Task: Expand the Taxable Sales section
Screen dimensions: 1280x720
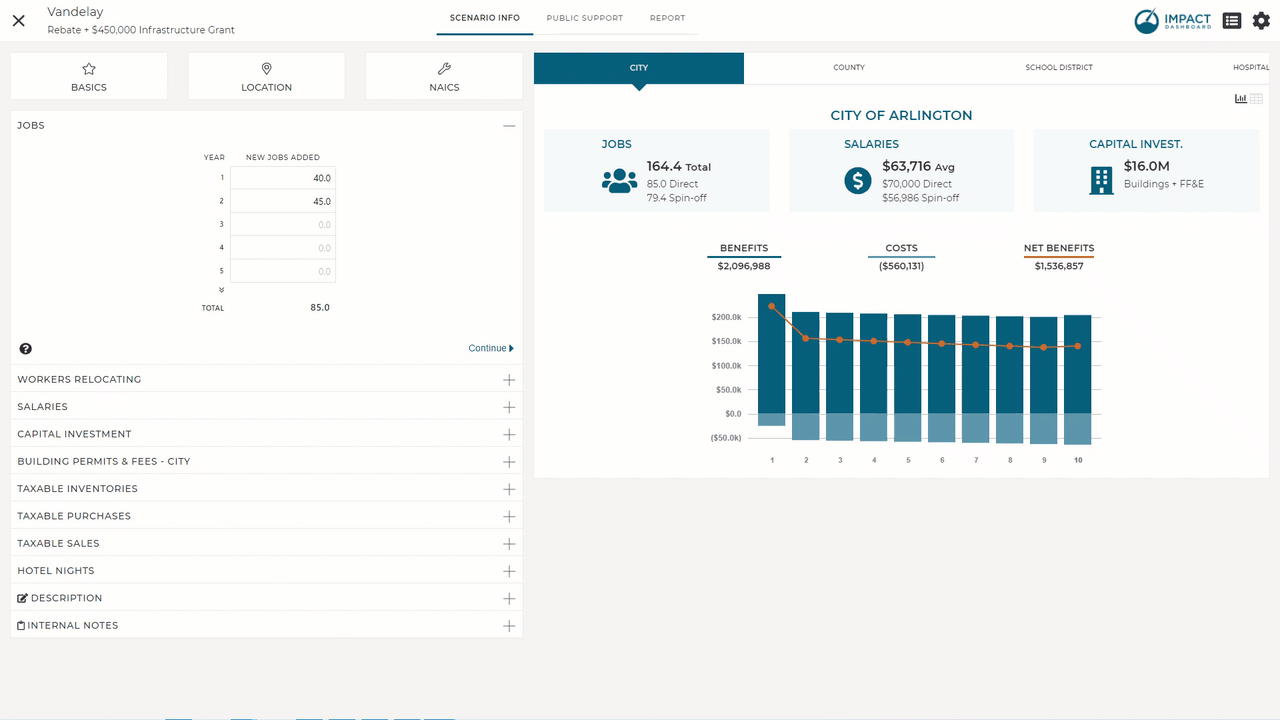Action: [509, 543]
